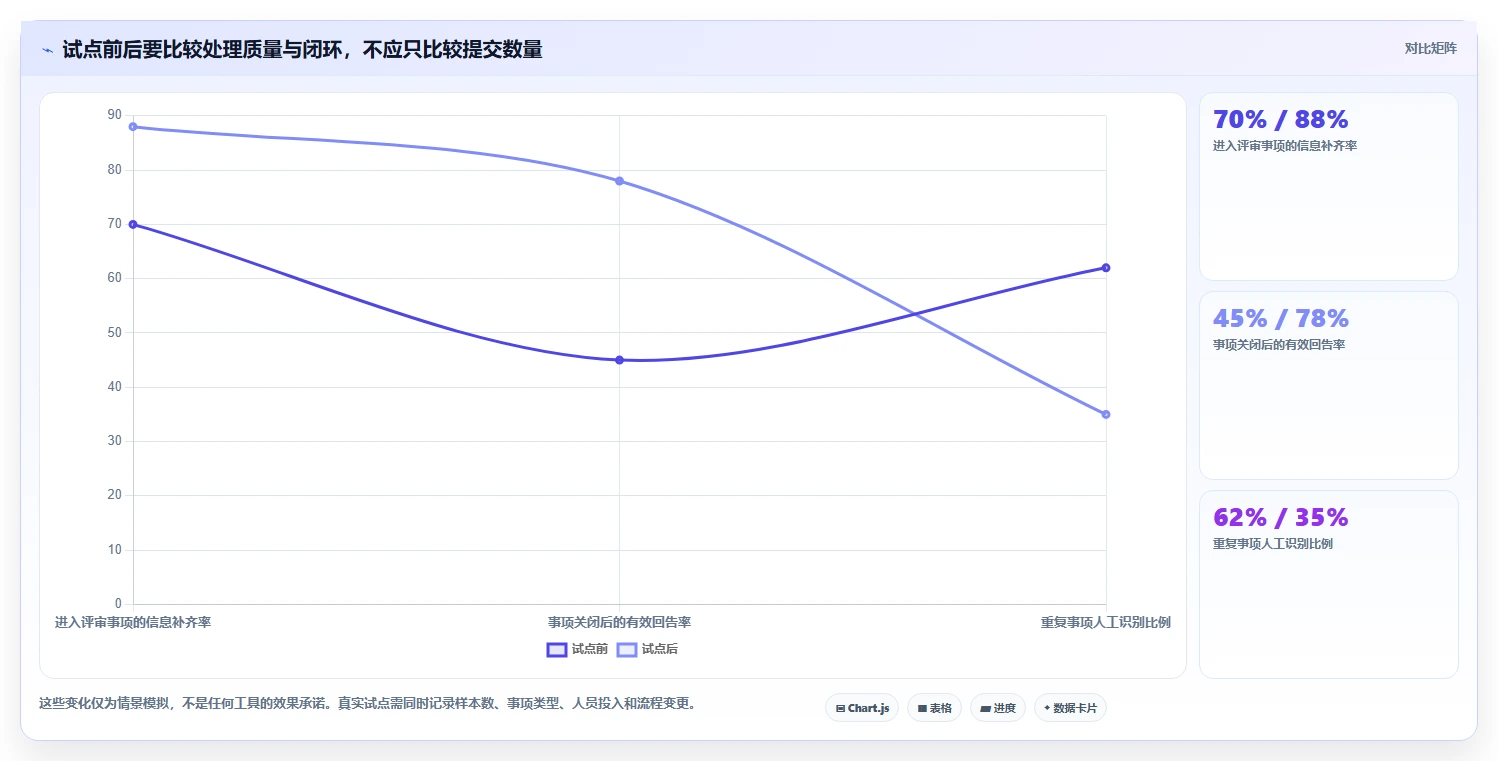
Task: Toggle the 试点前 legend item
Action: click(577, 649)
